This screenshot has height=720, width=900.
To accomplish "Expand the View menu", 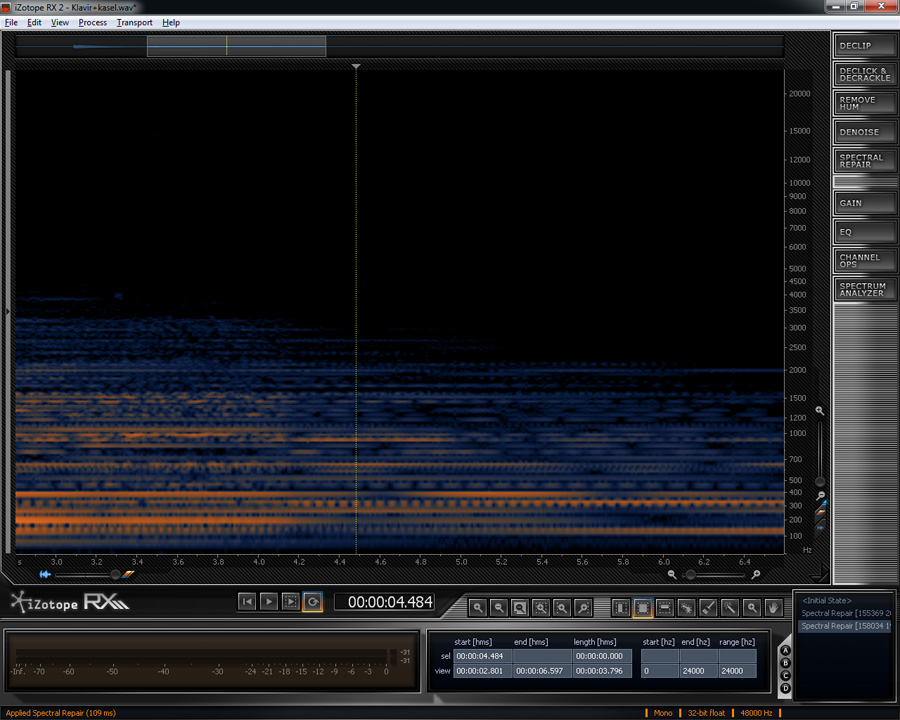I will 60,22.
